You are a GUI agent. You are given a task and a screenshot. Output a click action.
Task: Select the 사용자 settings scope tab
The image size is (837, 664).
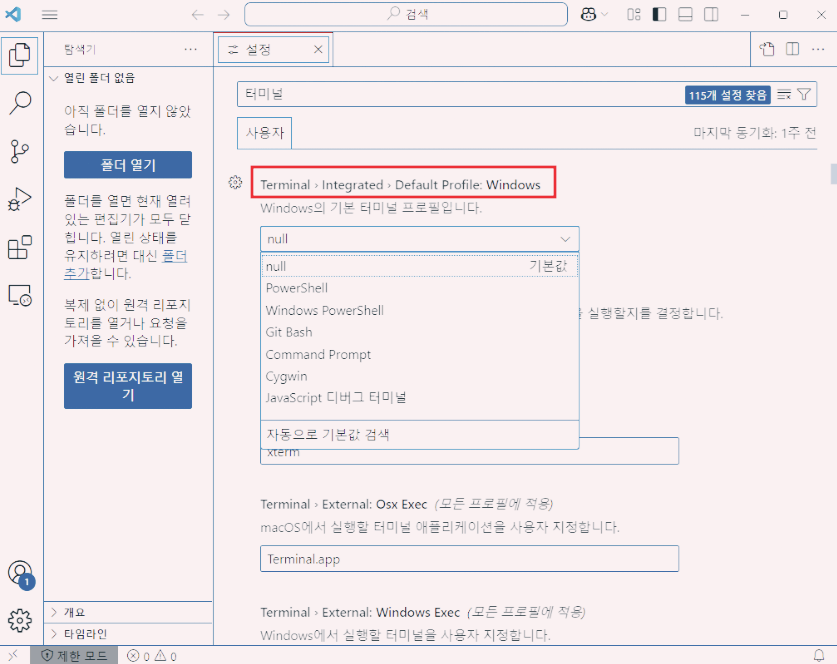click(265, 133)
